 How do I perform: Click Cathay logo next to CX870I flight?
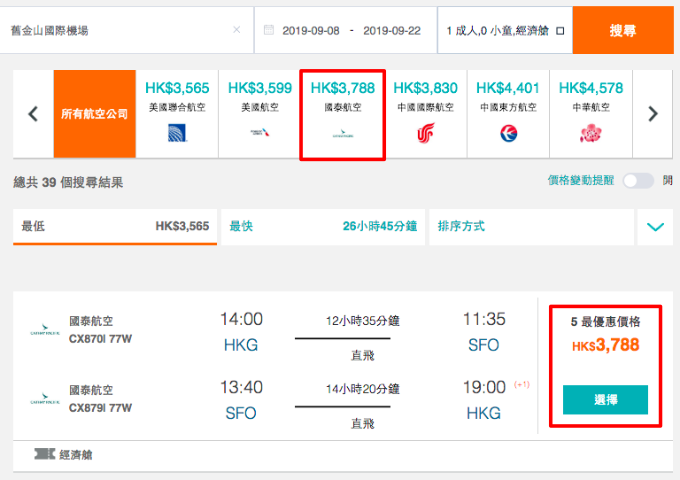click(45, 330)
